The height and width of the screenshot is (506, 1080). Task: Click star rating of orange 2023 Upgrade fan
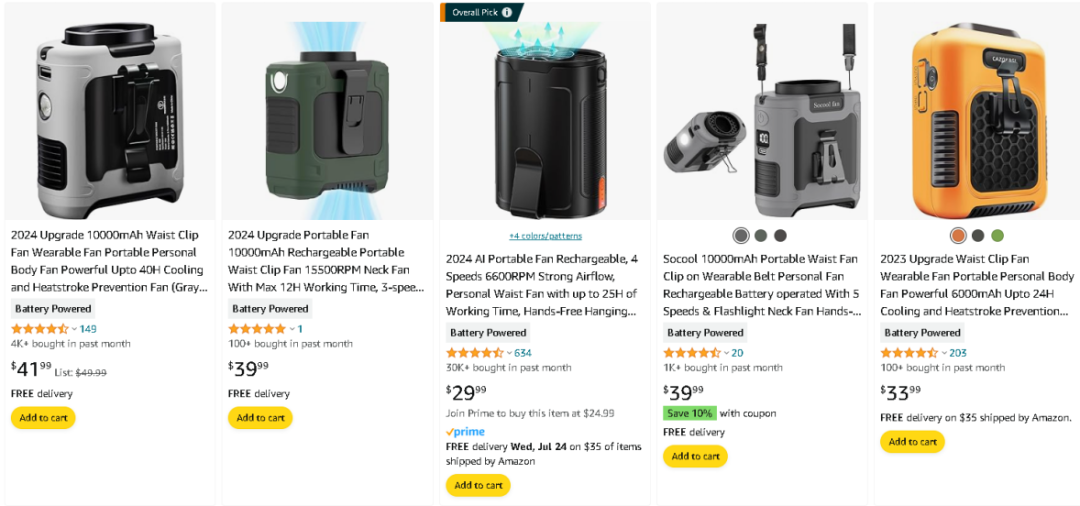(909, 352)
